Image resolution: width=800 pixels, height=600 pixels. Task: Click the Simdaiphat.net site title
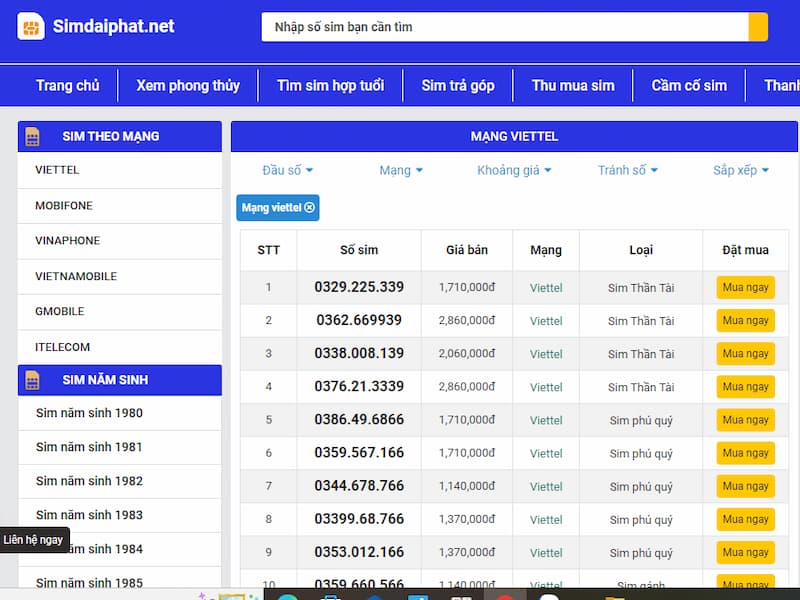click(113, 26)
